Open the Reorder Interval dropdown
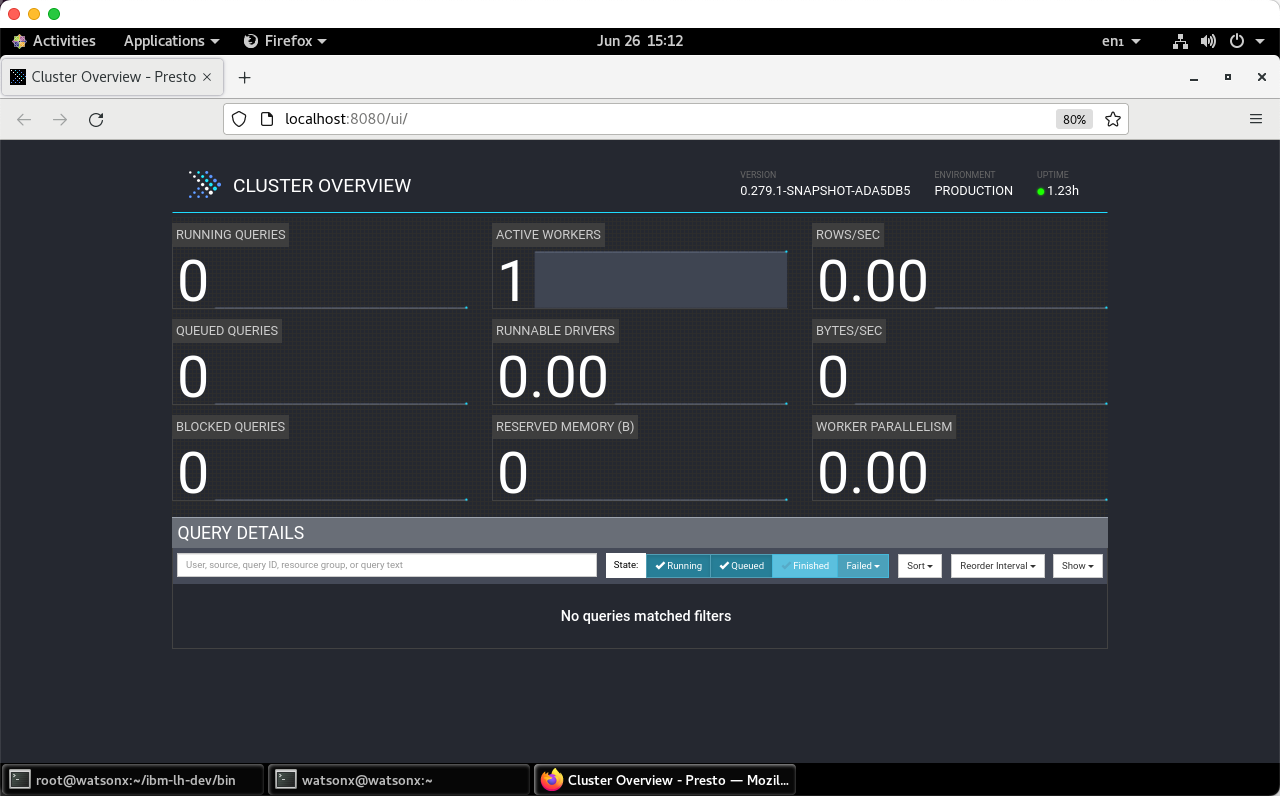1280x796 pixels. coord(998,566)
